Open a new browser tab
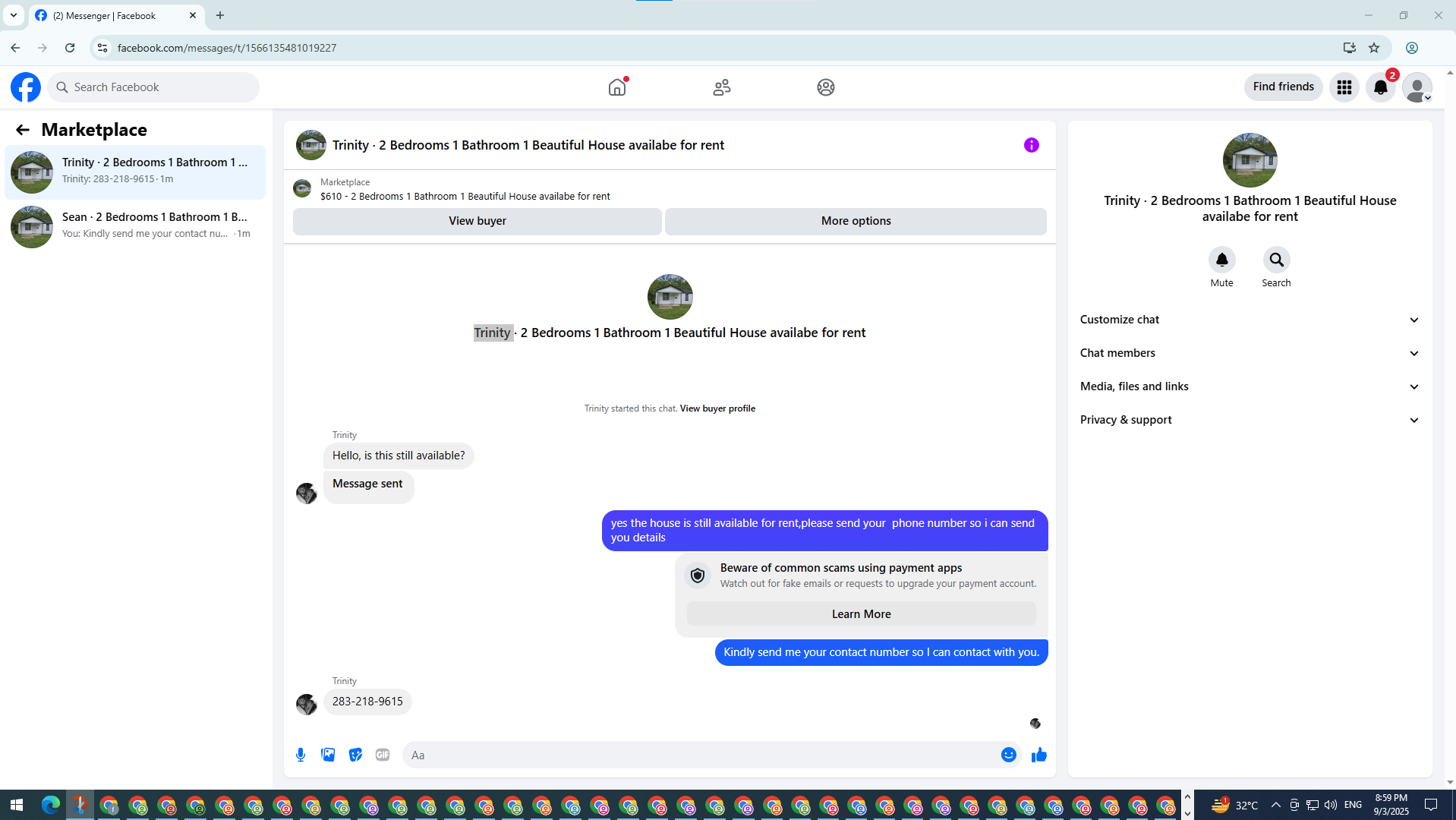The width and height of the screenshot is (1456, 820). [x=220, y=15]
